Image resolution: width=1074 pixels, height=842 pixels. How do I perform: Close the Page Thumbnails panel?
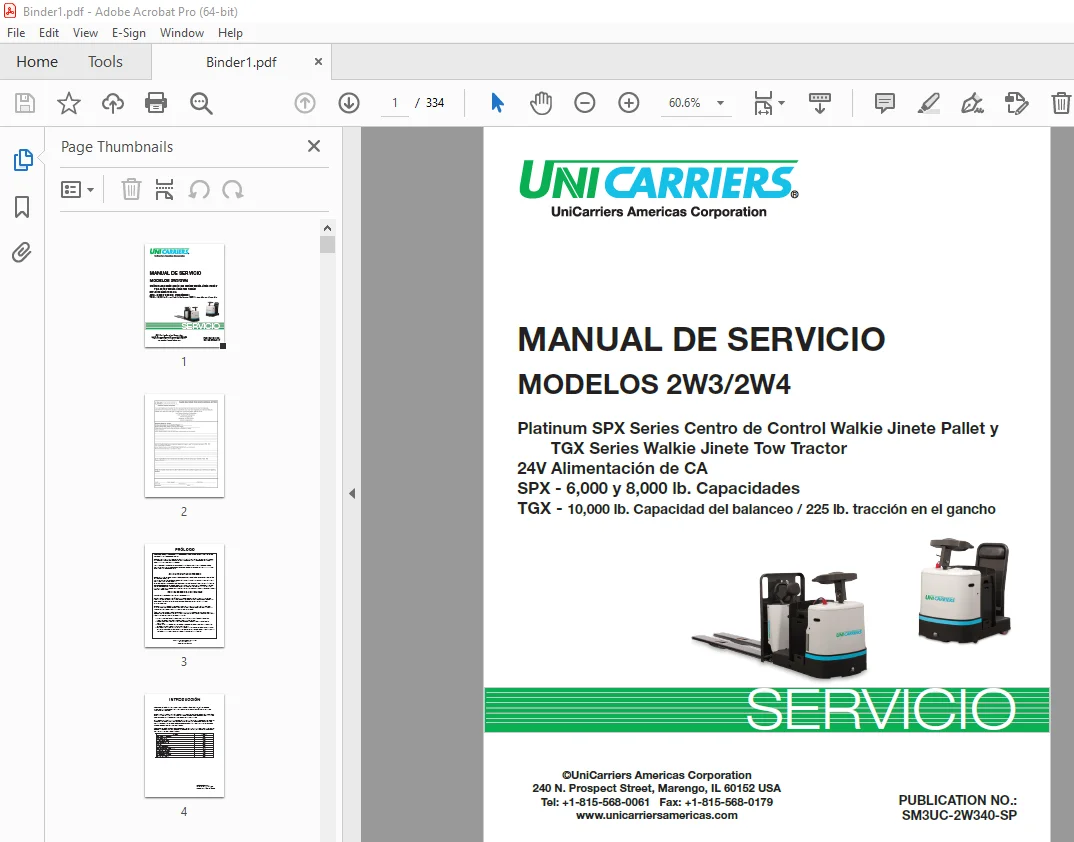pyautogui.click(x=314, y=146)
